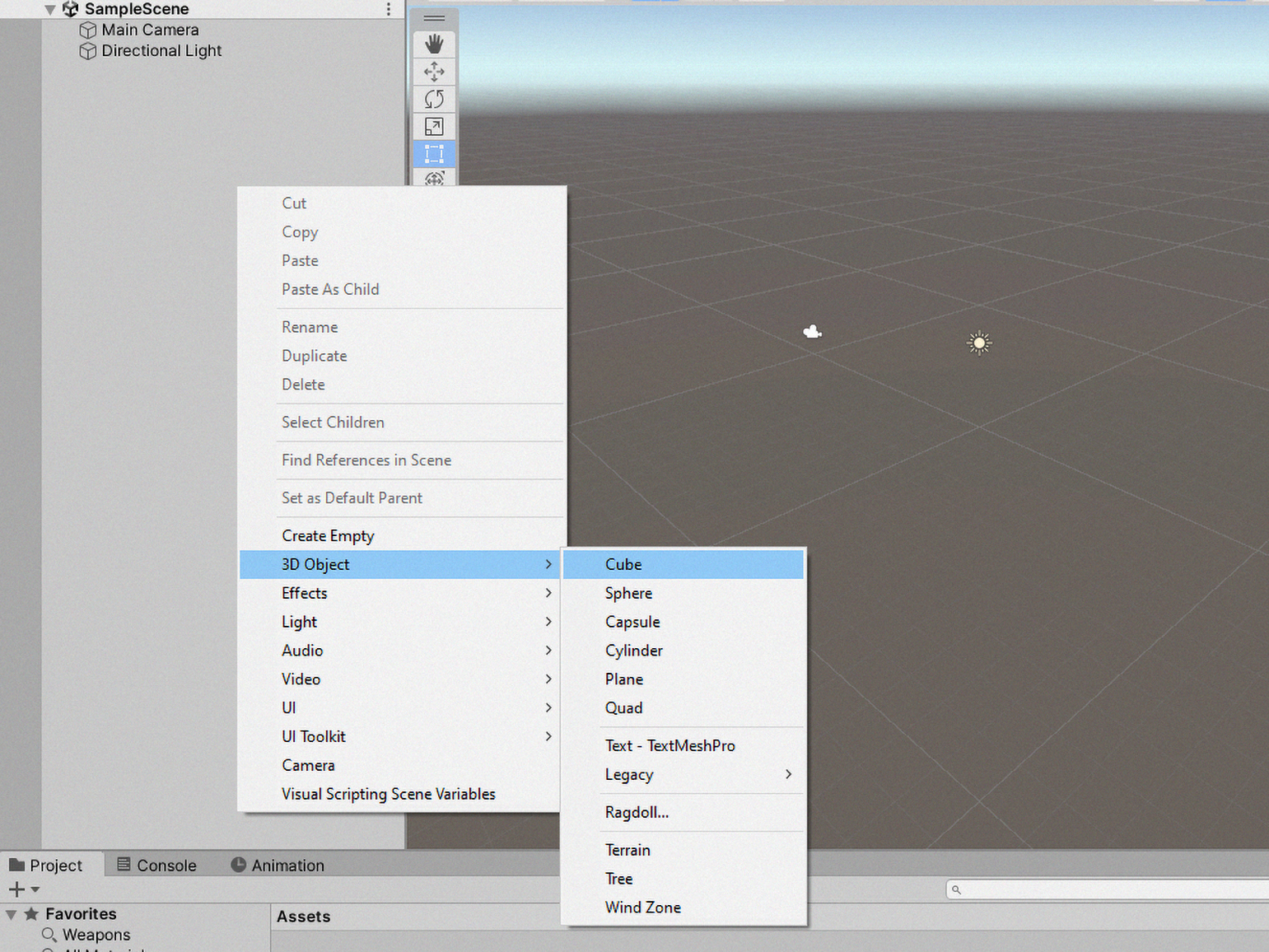Image resolution: width=1269 pixels, height=952 pixels.
Task: Open the Animation tab
Action: click(x=278, y=866)
